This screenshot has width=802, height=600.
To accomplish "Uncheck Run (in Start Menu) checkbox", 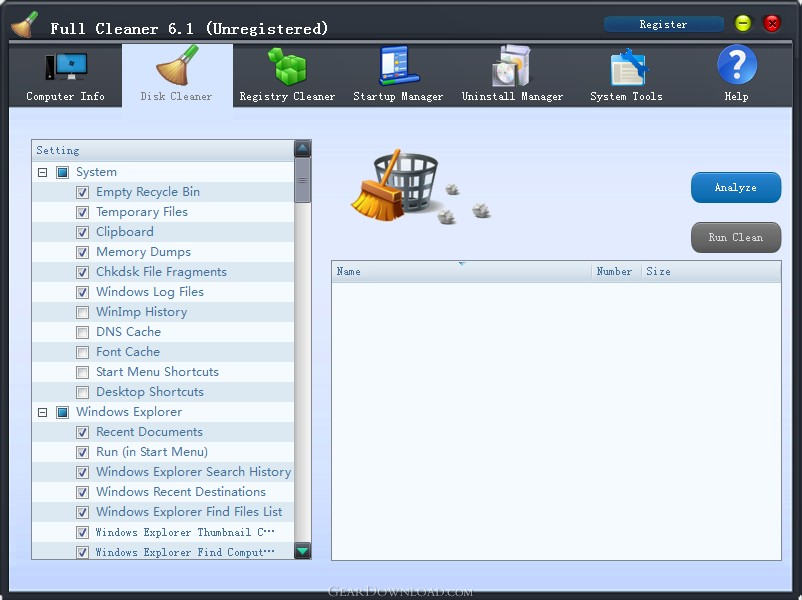I will (x=82, y=452).
